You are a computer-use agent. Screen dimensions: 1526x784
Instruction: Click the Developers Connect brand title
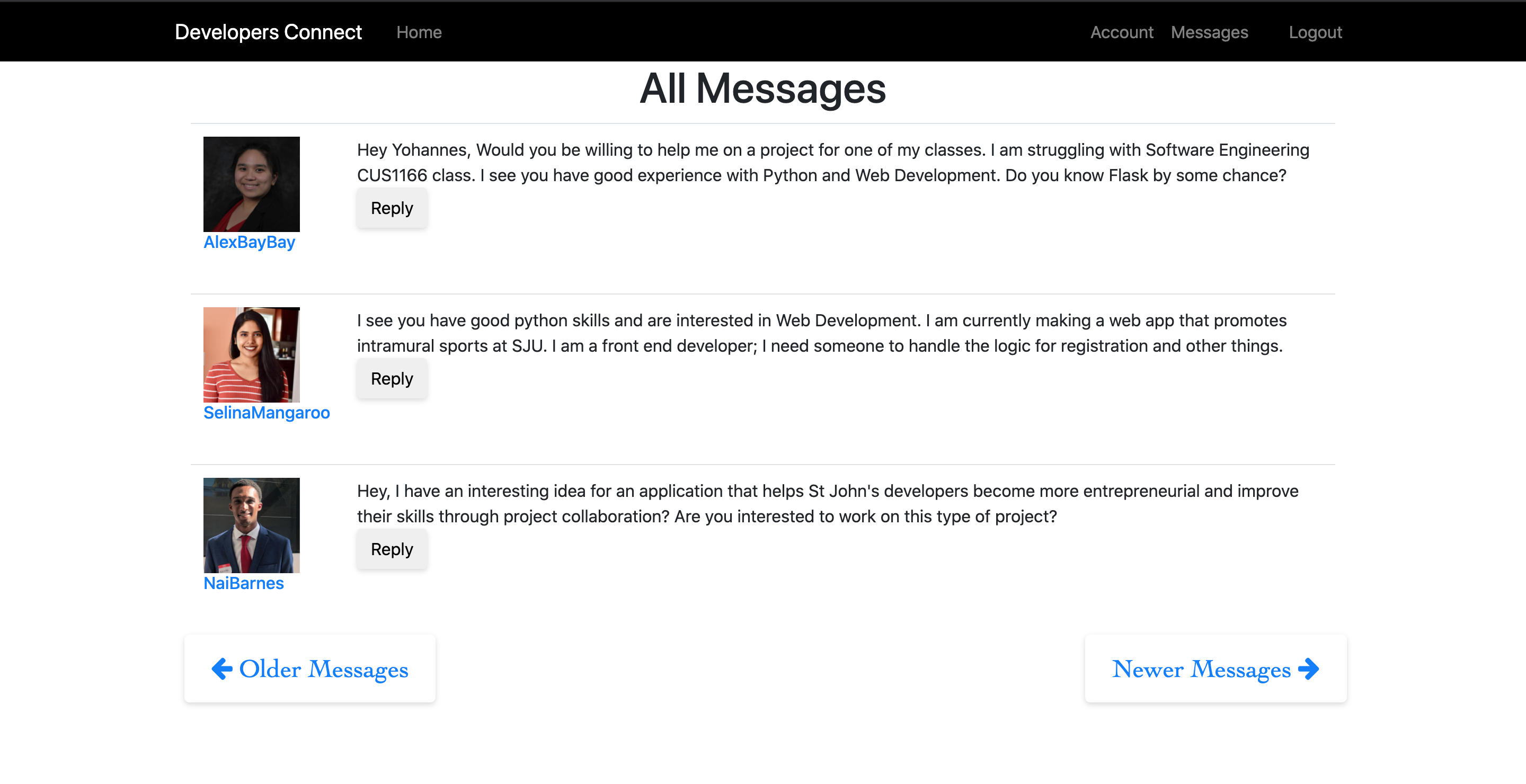click(268, 32)
